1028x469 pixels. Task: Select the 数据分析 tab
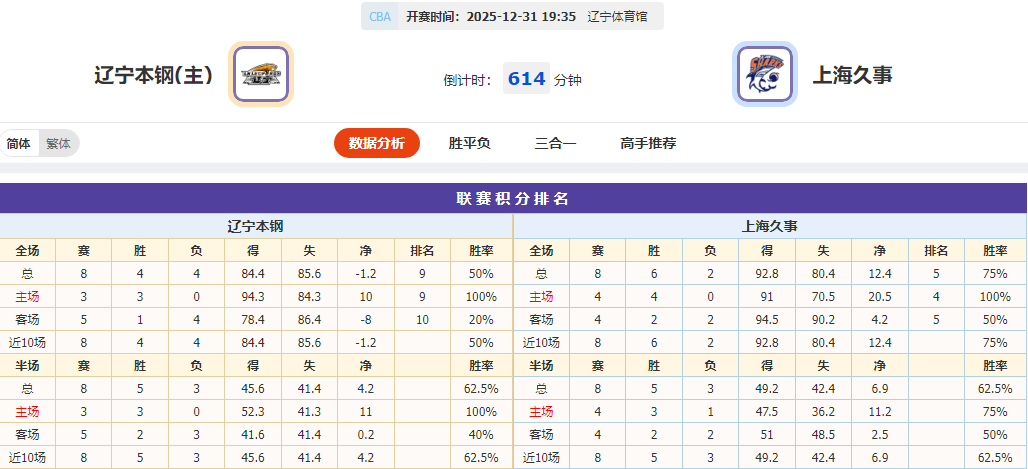click(x=376, y=143)
